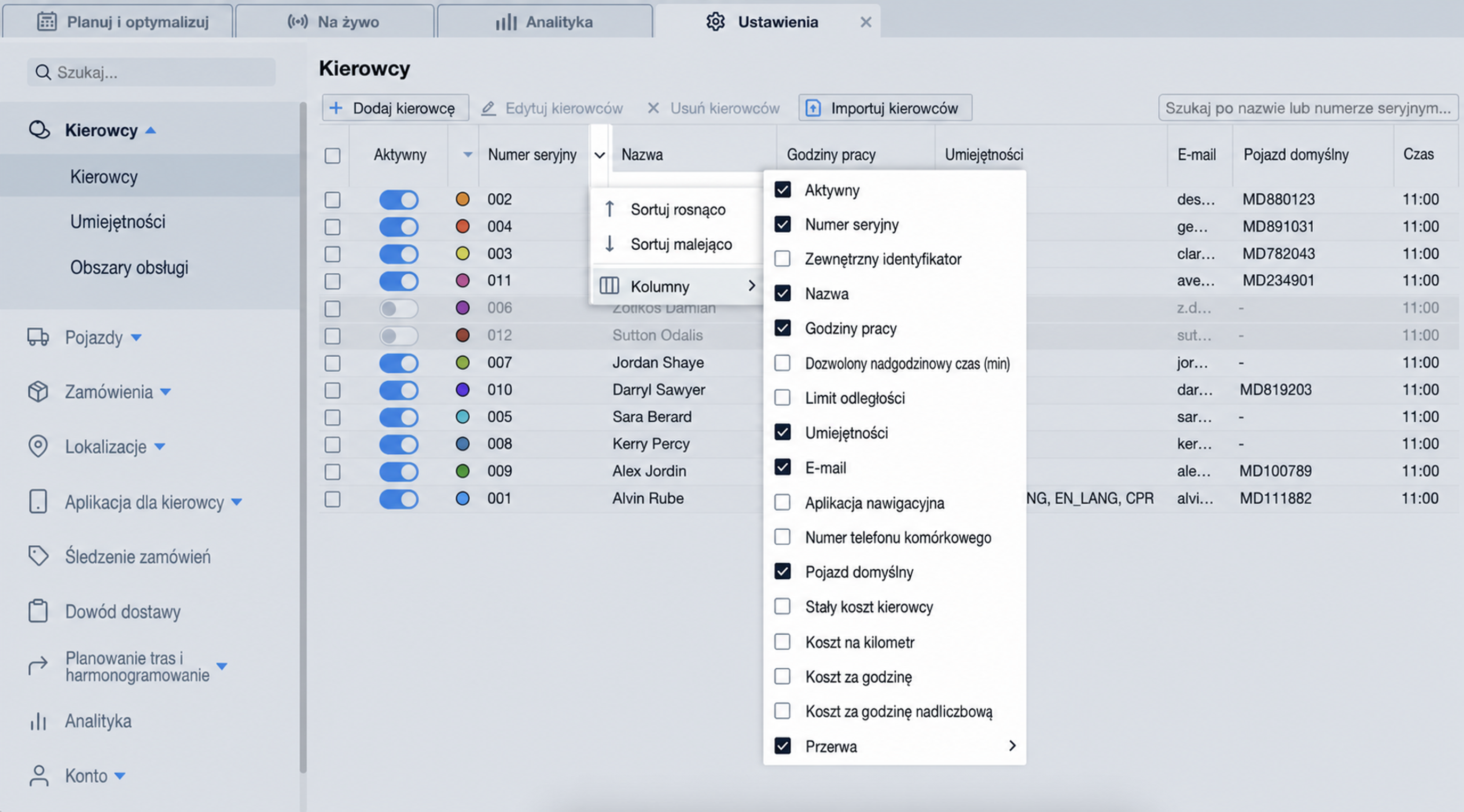Click the orange color dot of driver 002
The height and width of the screenshot is (812, 1464).
[463, 199]
